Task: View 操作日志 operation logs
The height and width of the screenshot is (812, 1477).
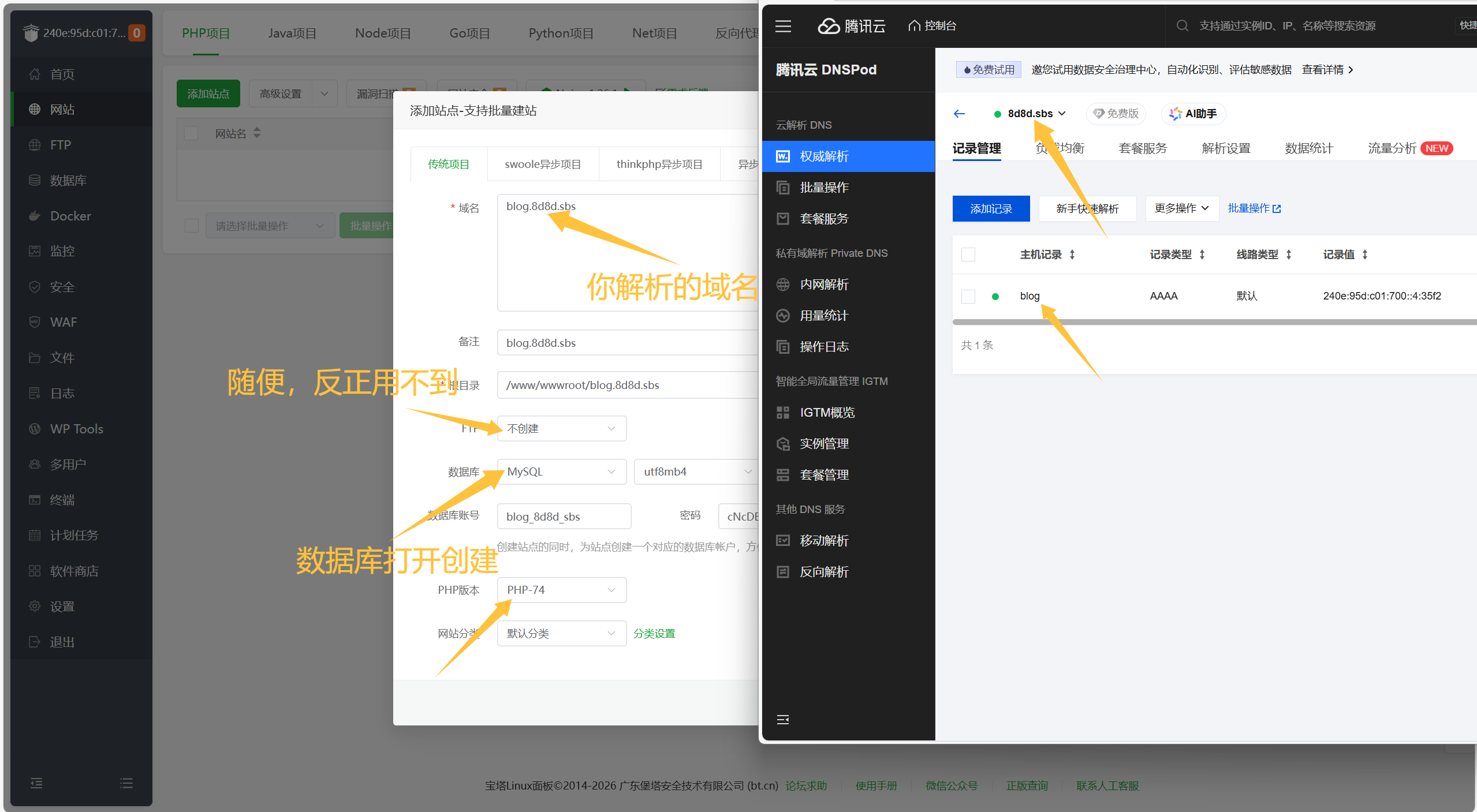Action: [825, 346]
